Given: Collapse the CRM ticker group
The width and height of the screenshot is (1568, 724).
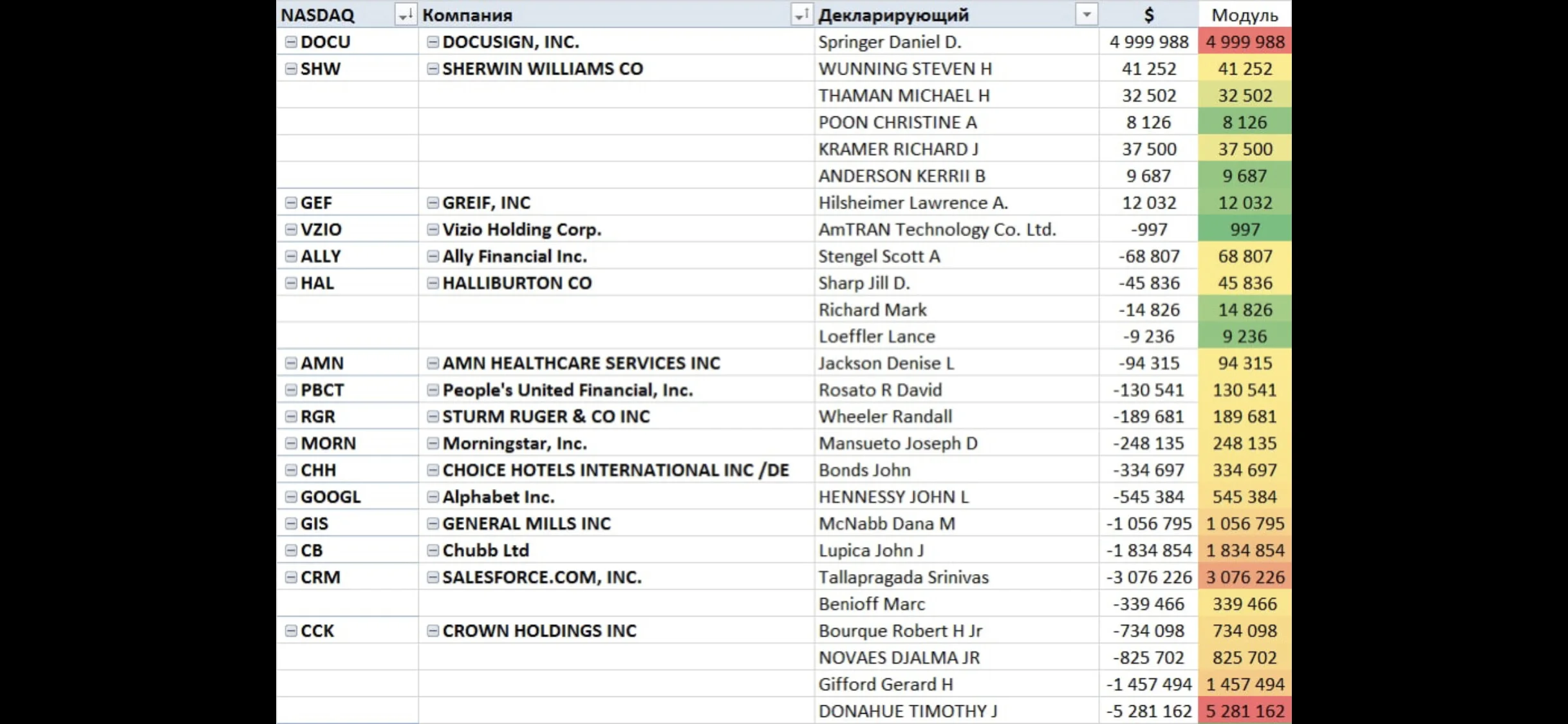Looking at the screenshot, I should 291,577.
